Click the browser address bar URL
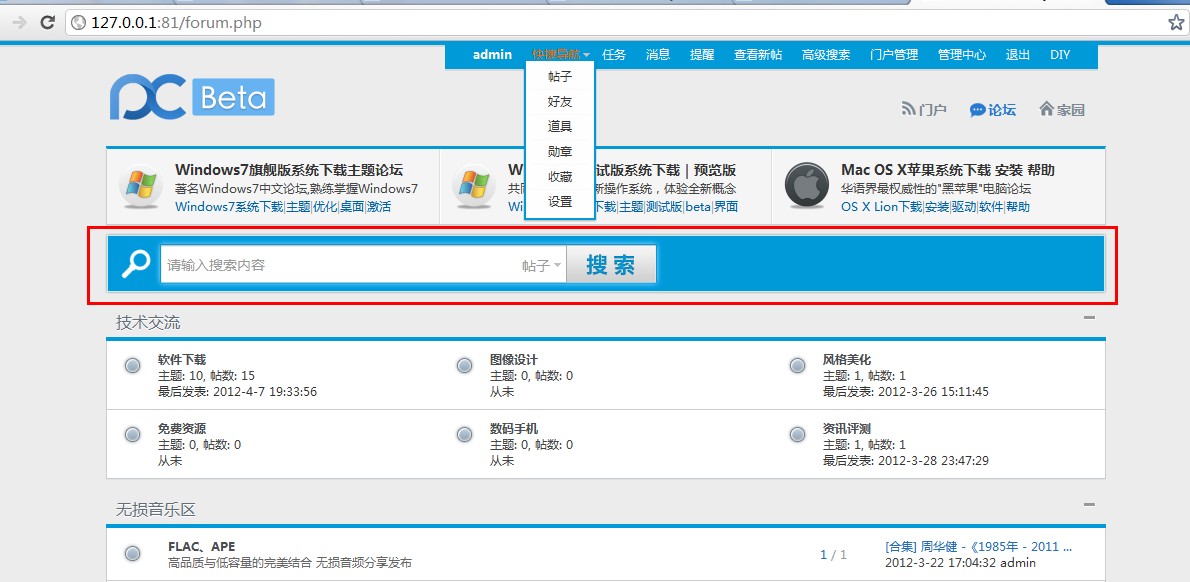Viewport: 1190px width, 582px height. (x=176, y=23)
